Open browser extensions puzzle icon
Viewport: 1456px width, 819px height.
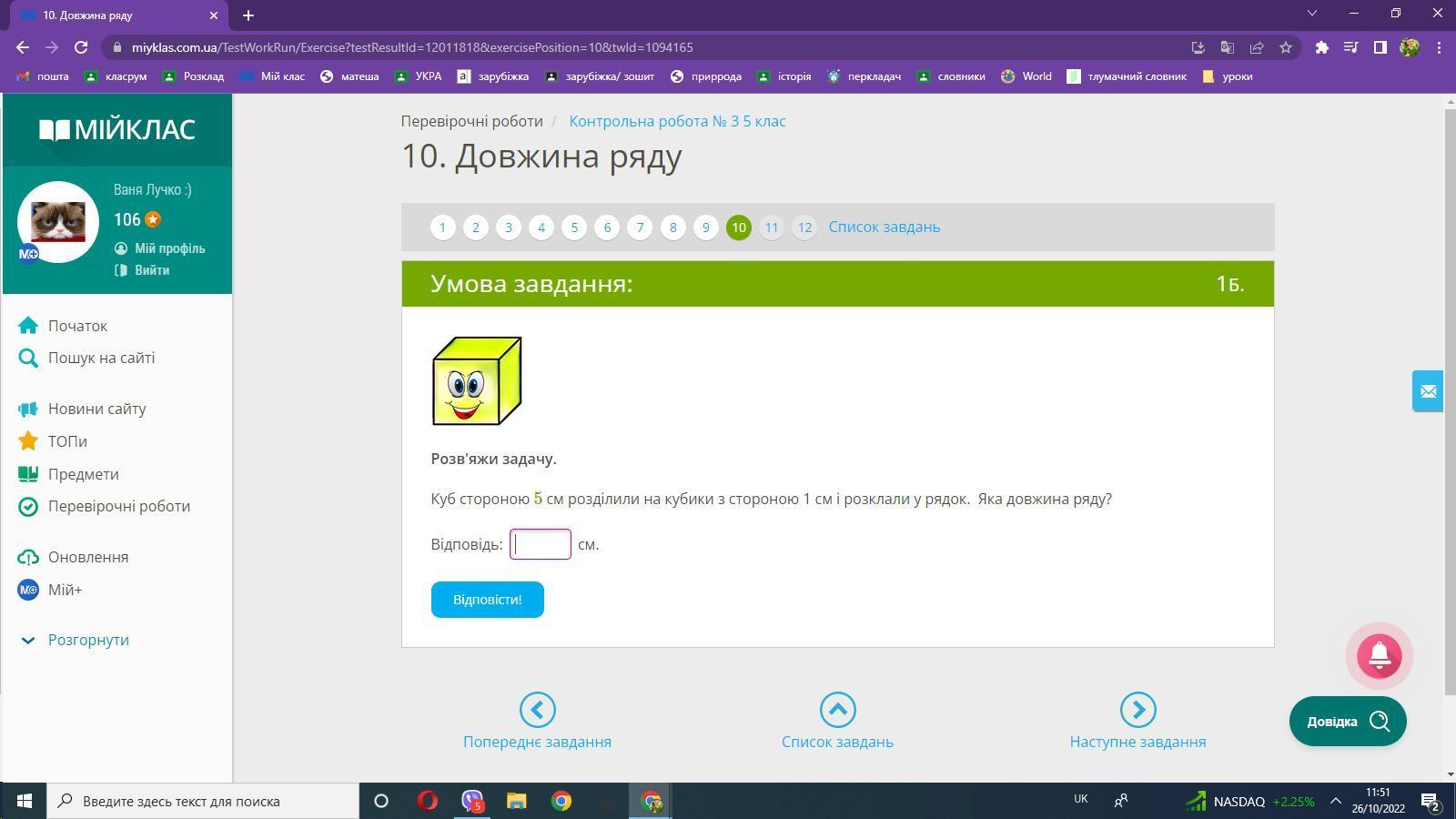pos(1321,47)
